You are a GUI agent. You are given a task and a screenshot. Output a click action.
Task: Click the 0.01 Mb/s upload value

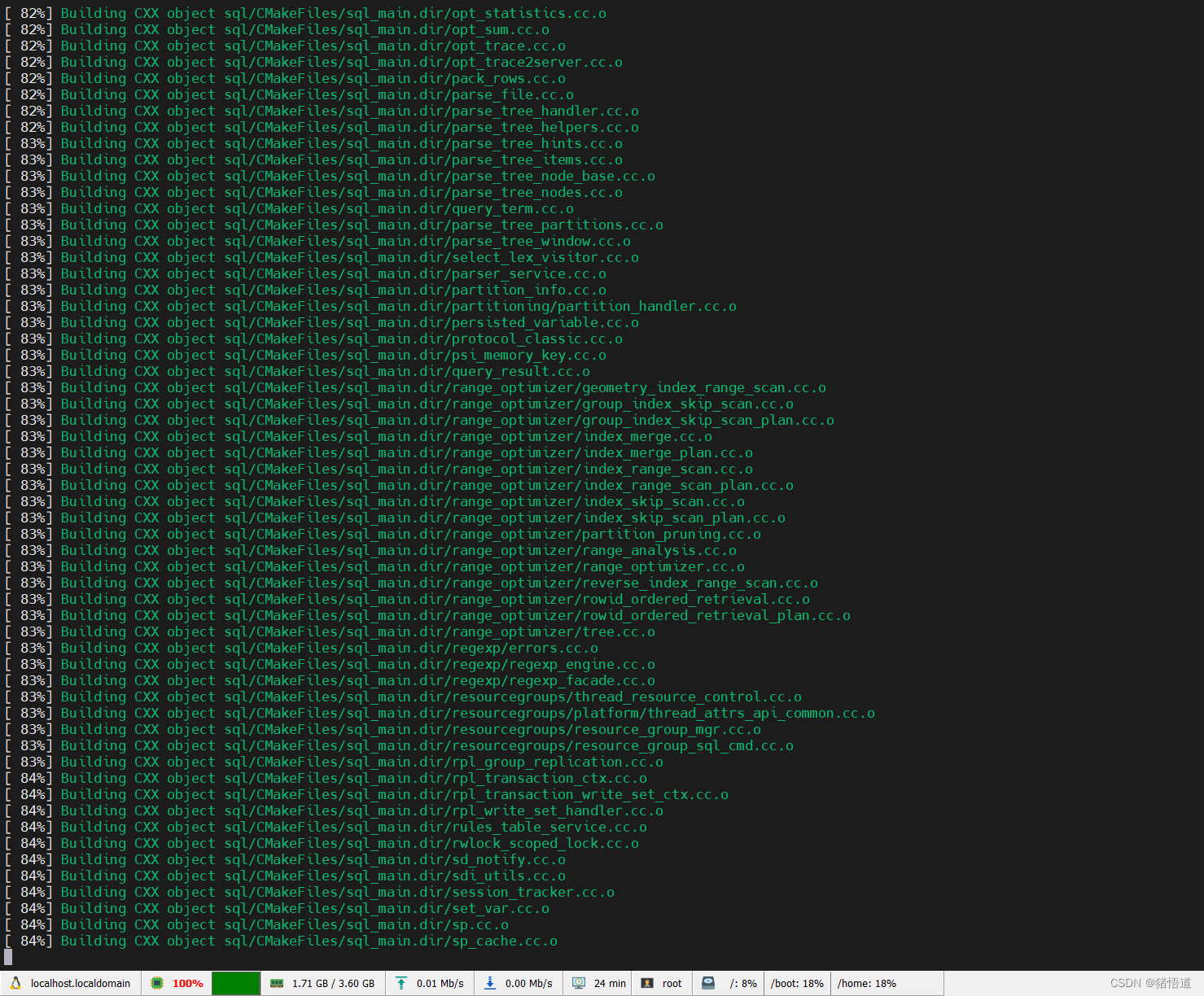440,983
